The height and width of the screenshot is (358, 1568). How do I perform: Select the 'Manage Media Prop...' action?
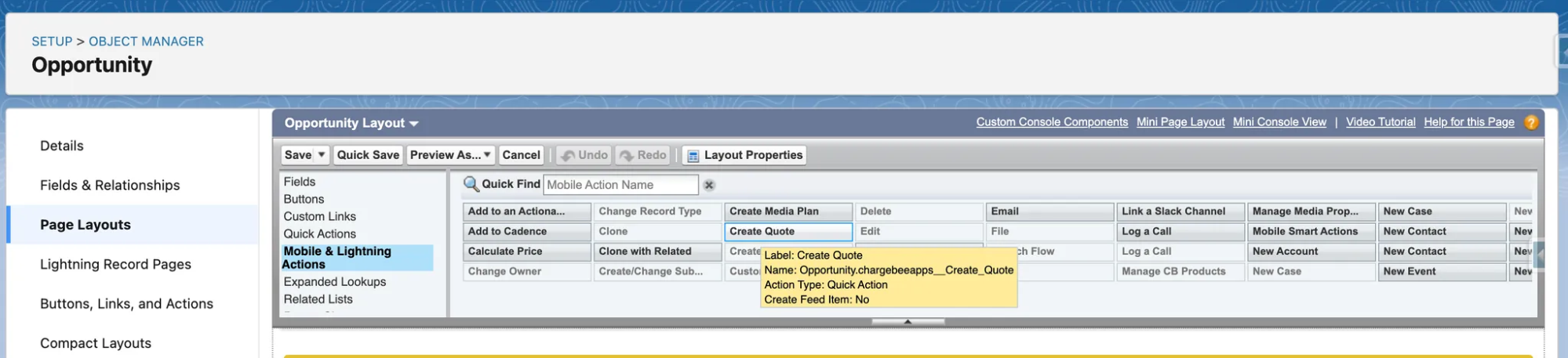(1312, 212)
